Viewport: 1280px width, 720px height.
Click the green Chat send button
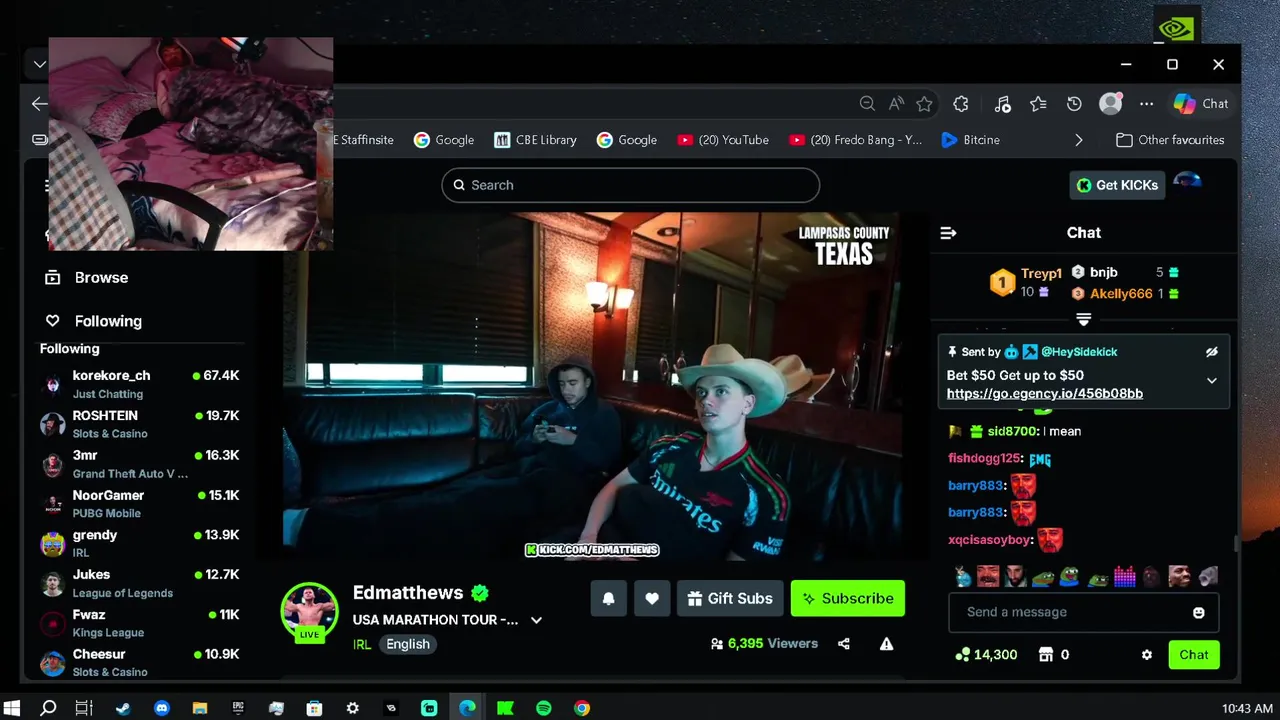pos(1194,655)
